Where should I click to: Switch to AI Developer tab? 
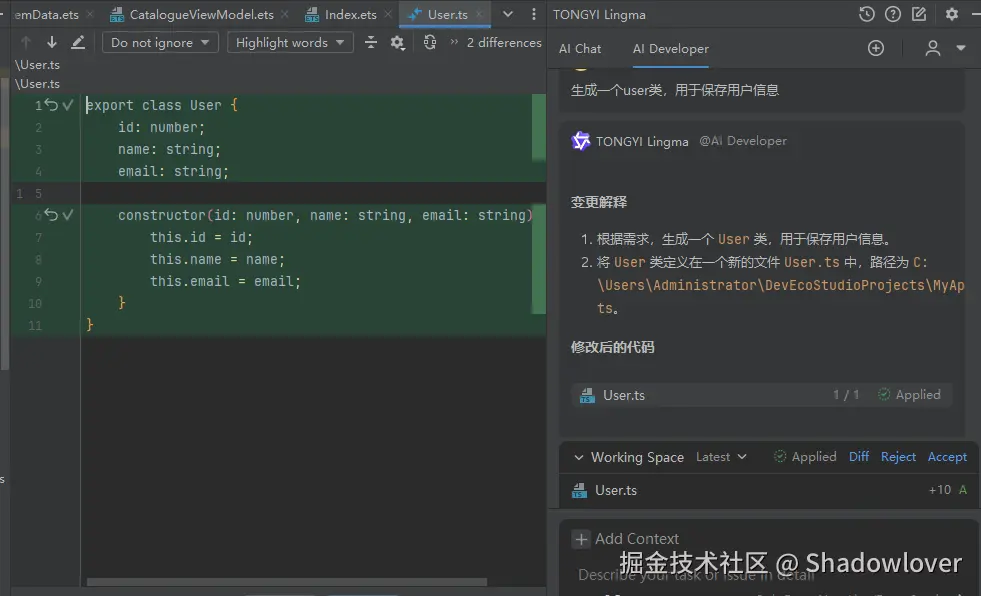pos(671,49)
